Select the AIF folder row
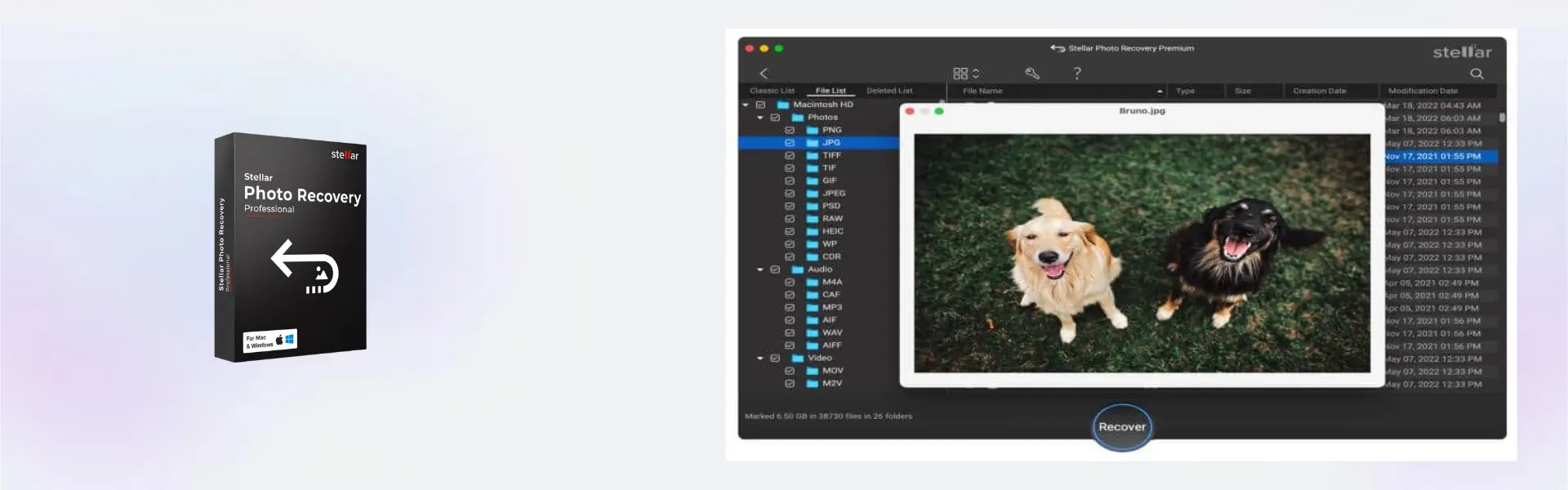The height and width of the screenshot is (490, 1568). [819, 320]
